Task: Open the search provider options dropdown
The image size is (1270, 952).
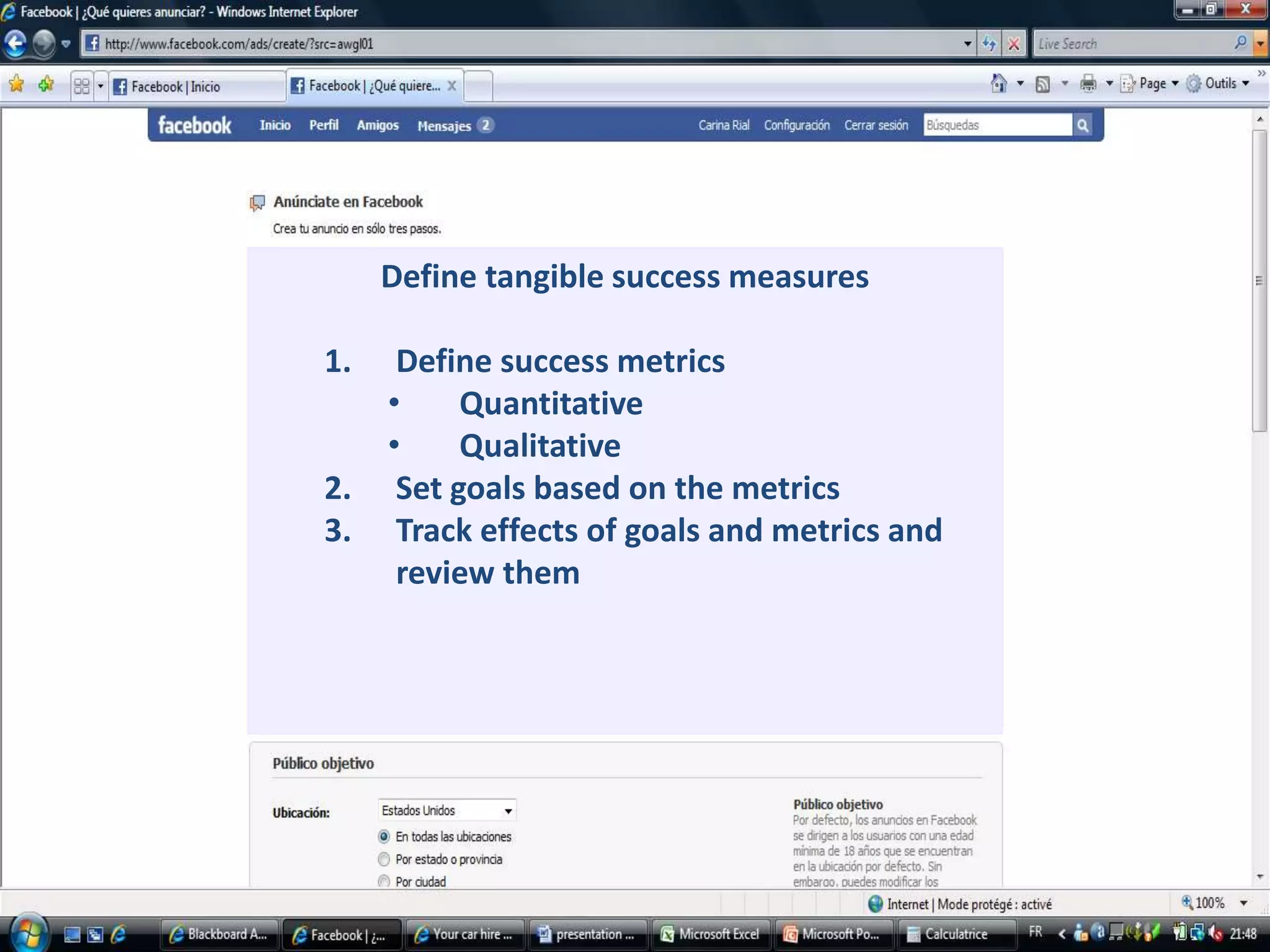Action: click(1261, 44)
